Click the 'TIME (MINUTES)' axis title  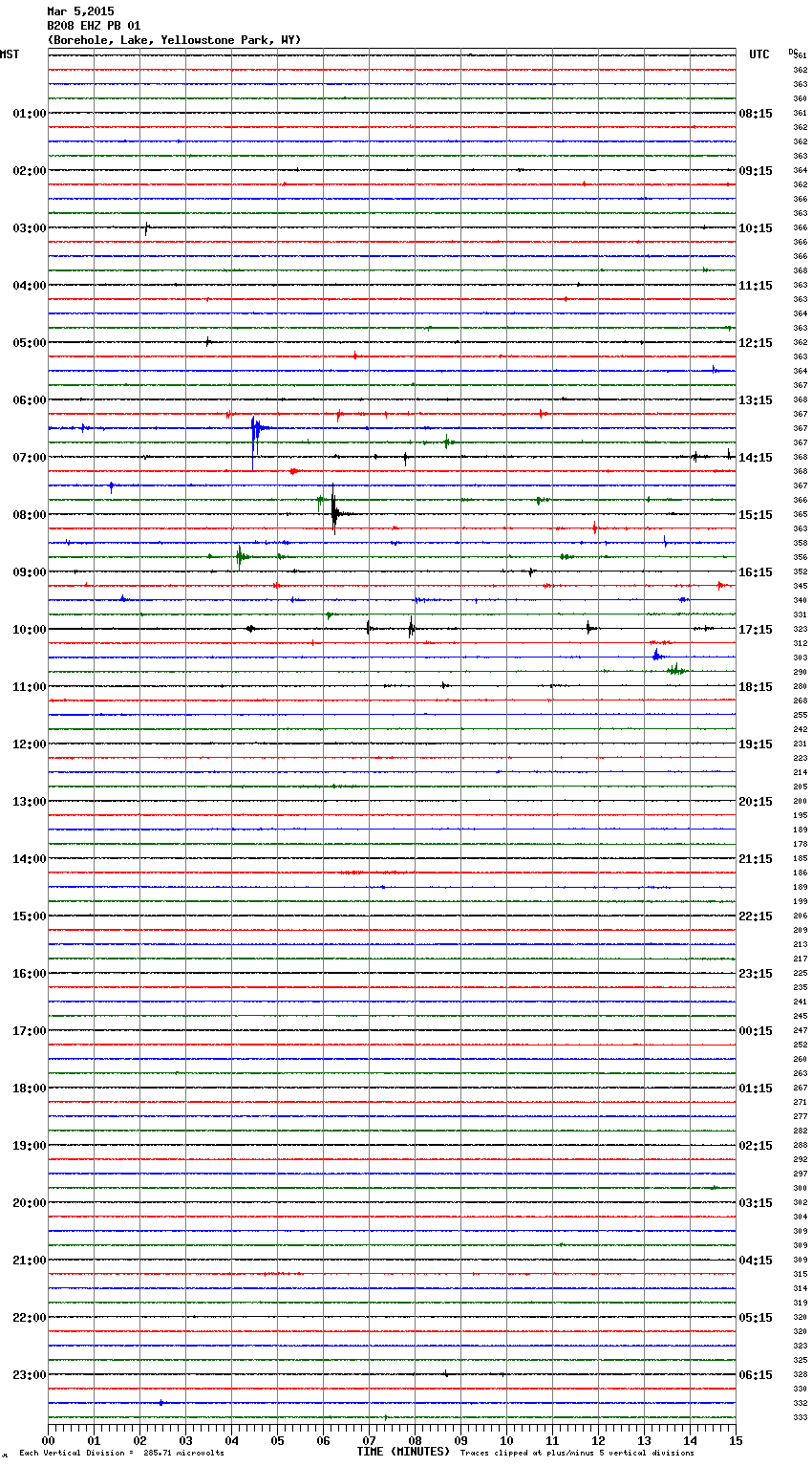coord(403,1452)
